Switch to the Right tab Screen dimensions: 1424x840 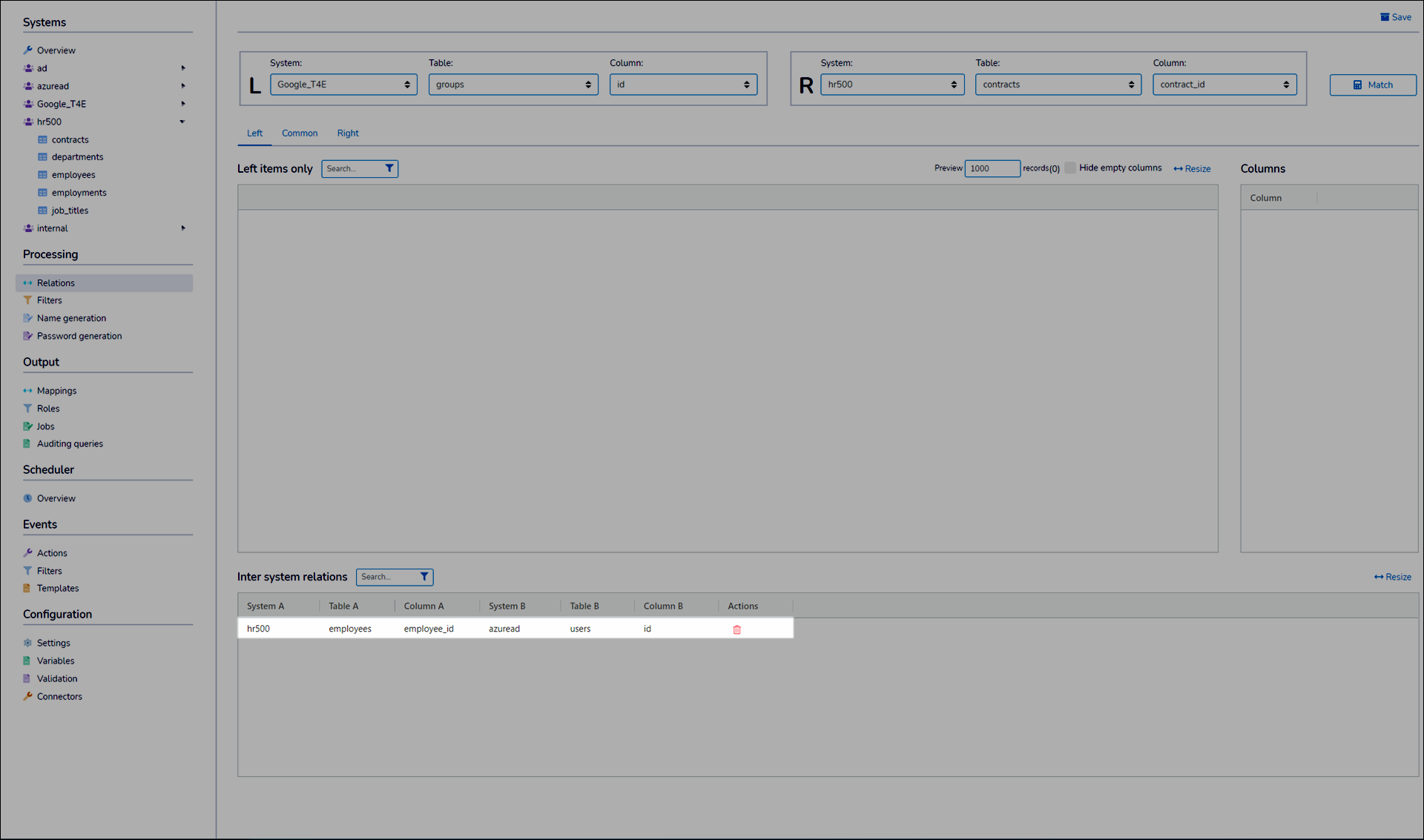347,133
